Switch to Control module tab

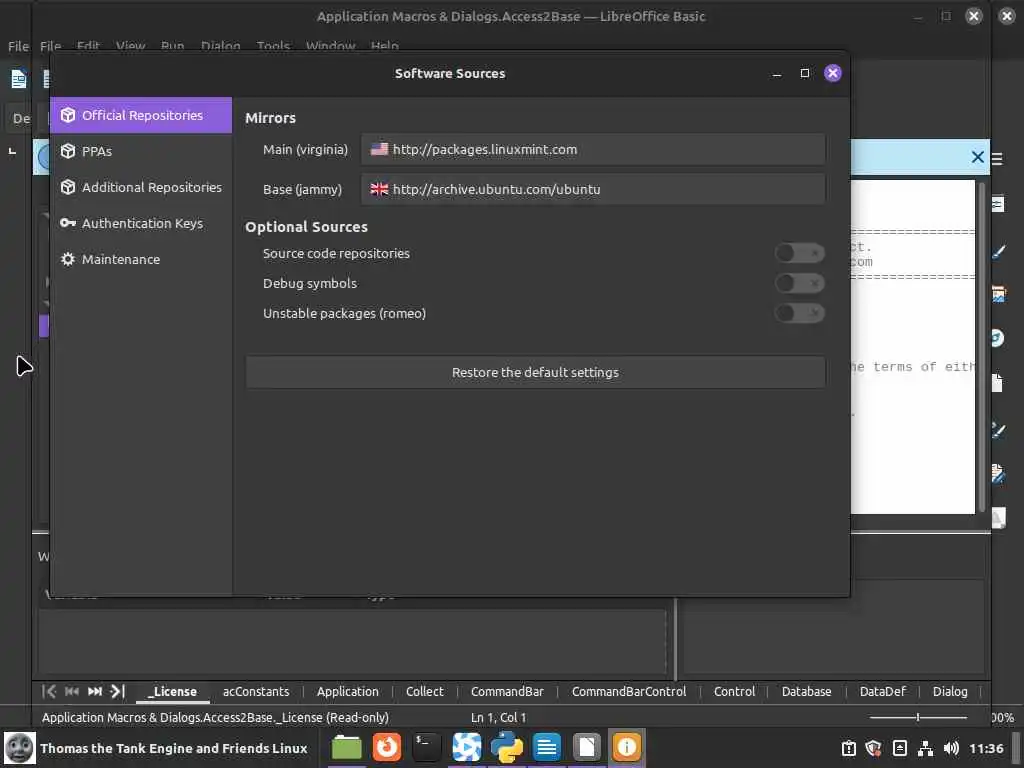(734, 691)
